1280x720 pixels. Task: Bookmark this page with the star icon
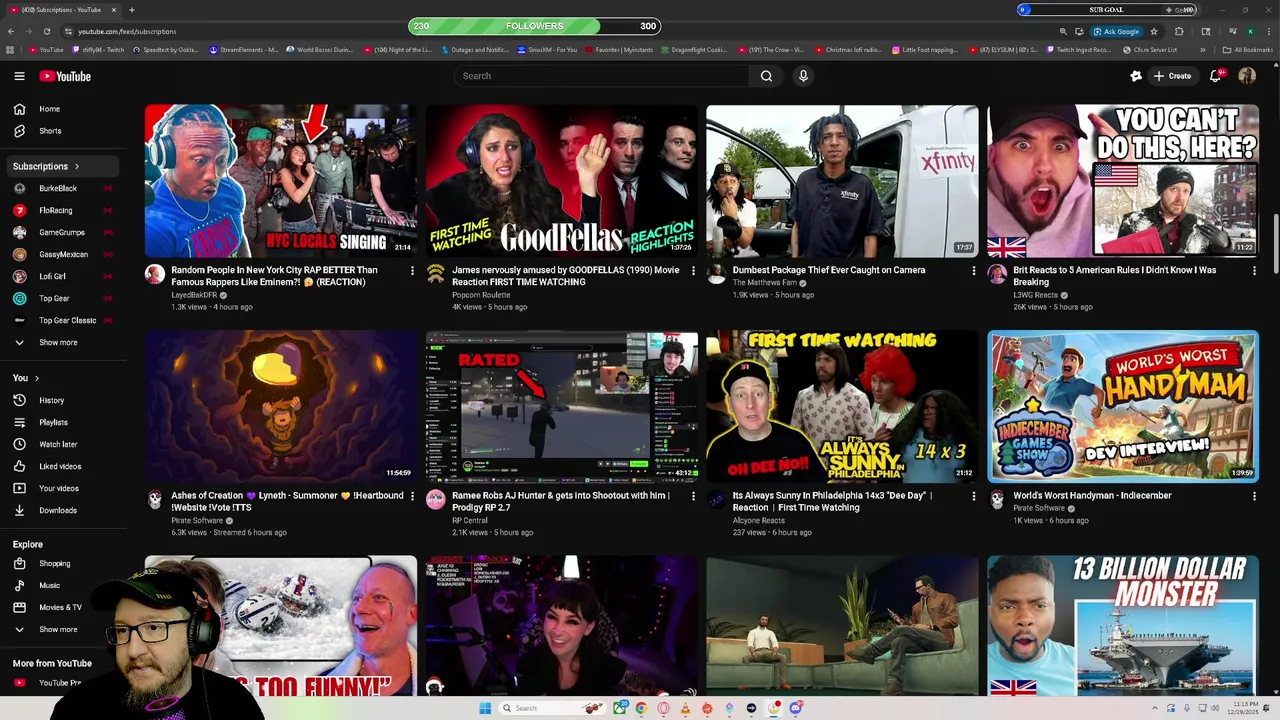click(x=1153, y=31)
